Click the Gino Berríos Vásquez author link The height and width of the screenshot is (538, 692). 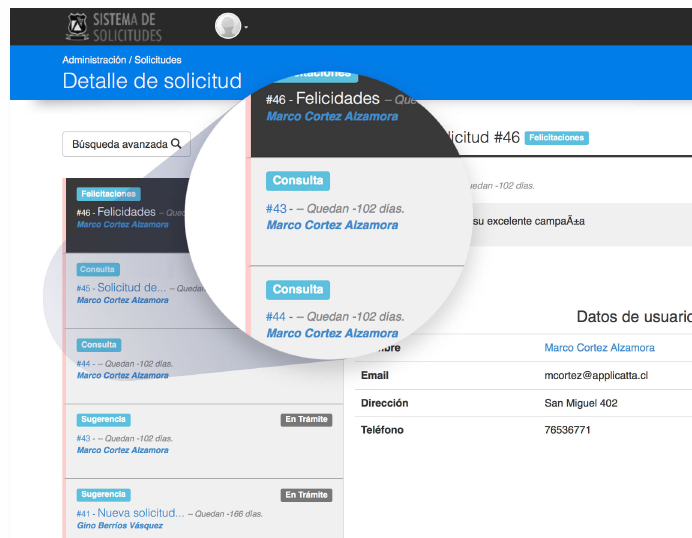click(x=120, y=525)
